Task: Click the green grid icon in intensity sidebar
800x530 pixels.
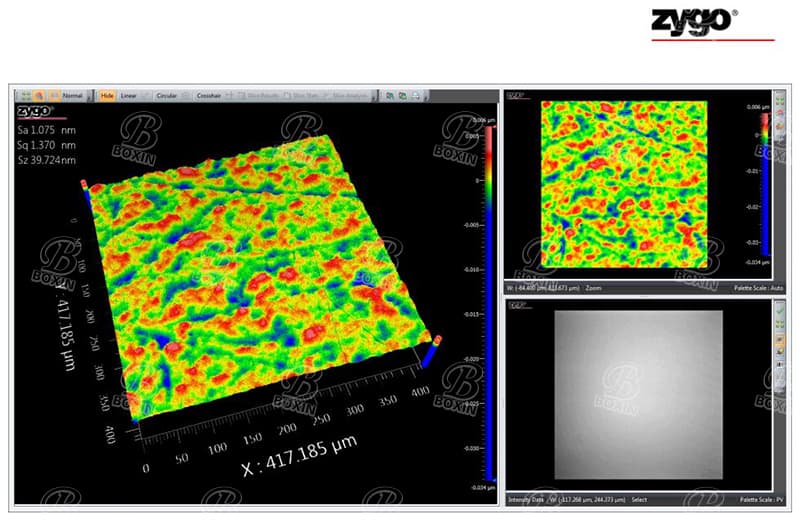Action: tap(780, 324)
